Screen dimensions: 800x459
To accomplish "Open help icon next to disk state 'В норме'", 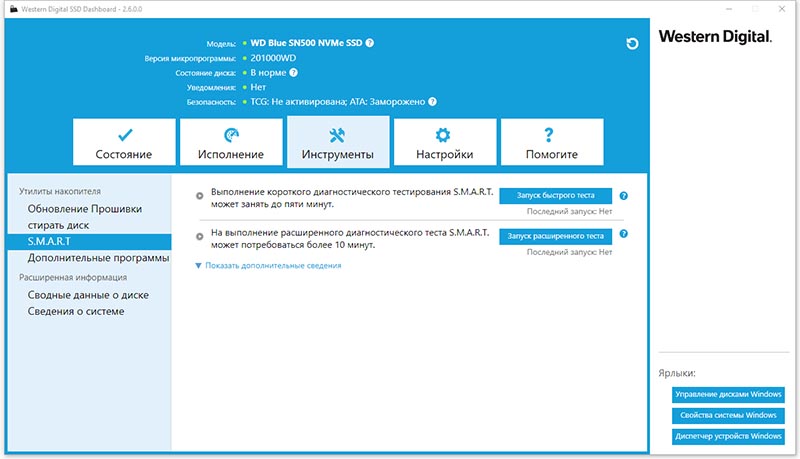I will pyautogui.click(x=293, y=72).
